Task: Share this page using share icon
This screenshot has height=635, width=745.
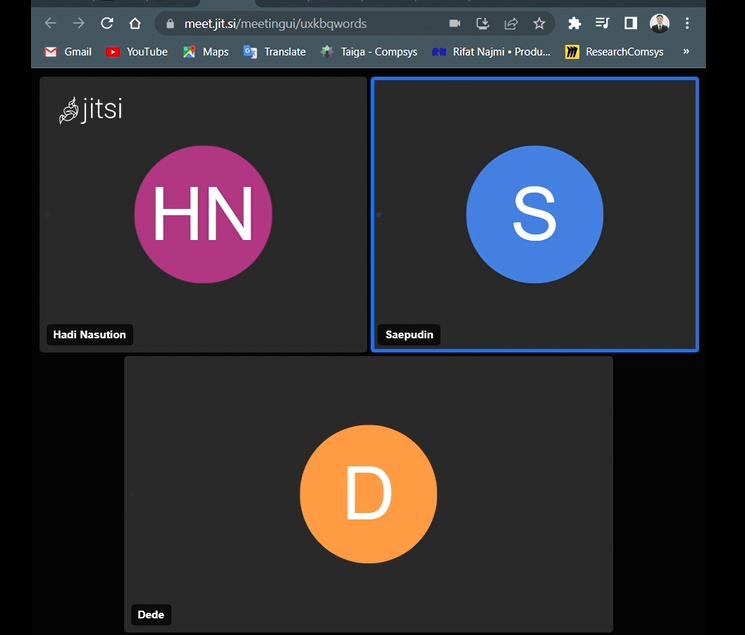Action: pyautogui.click(x=511, y=23)
